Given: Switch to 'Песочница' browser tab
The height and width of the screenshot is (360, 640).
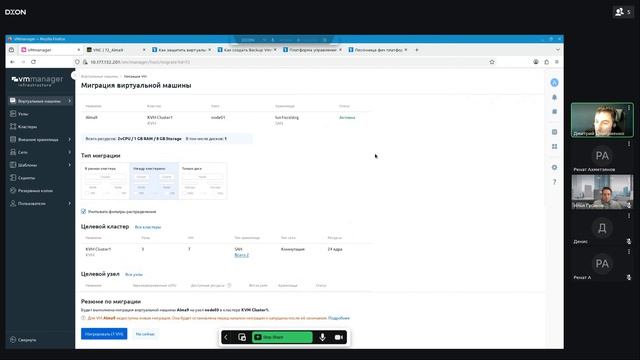Looking at the screenshot, I should tap(378, 50).
